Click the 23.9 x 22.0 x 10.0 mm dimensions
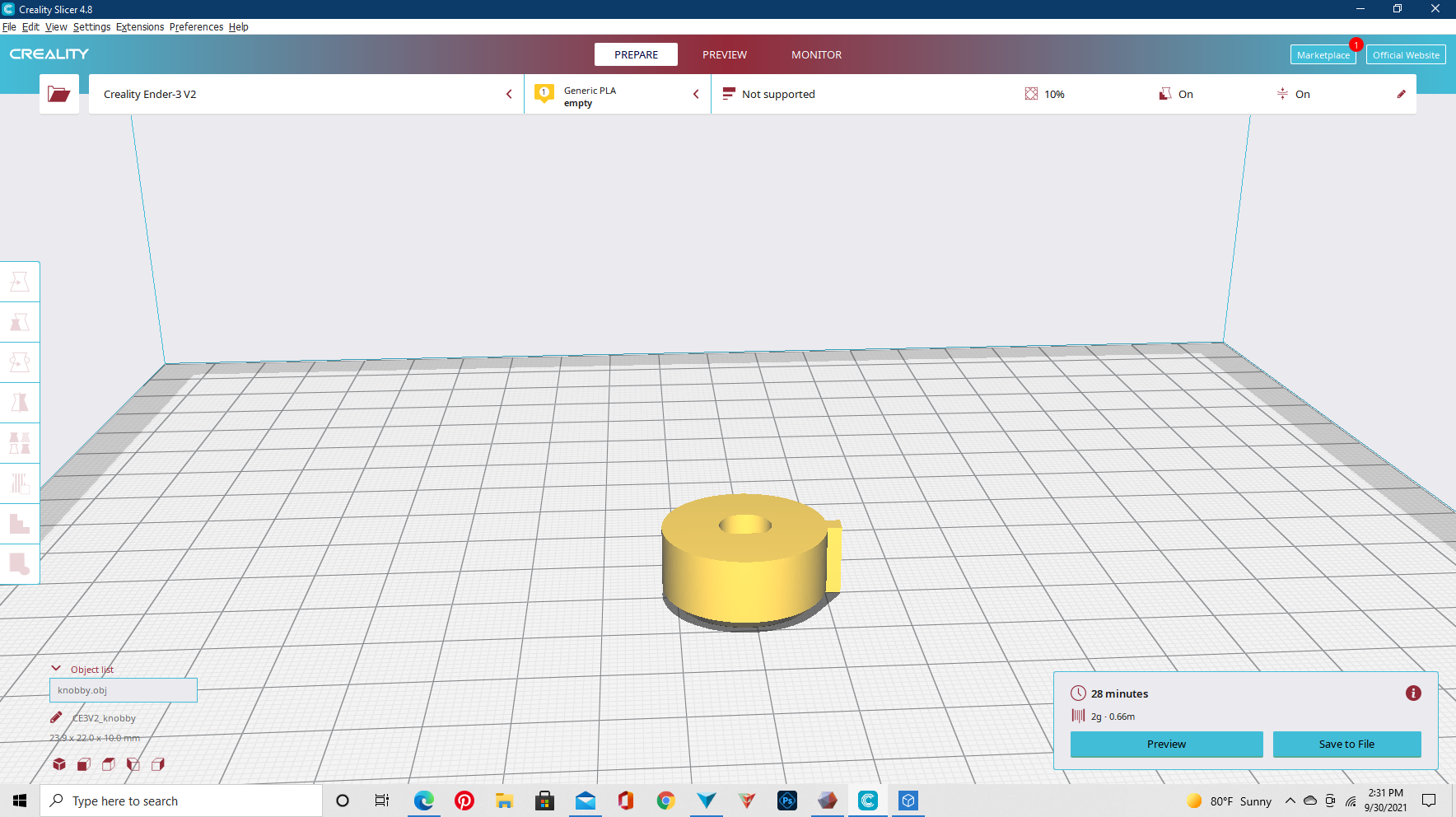This screenshot has width=1456, height=817. (x=95, y=738)
